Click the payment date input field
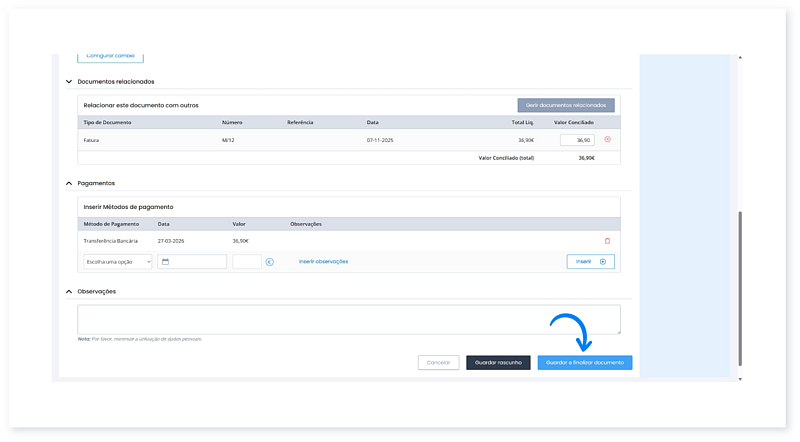800x442 pixels. [198, 262]
